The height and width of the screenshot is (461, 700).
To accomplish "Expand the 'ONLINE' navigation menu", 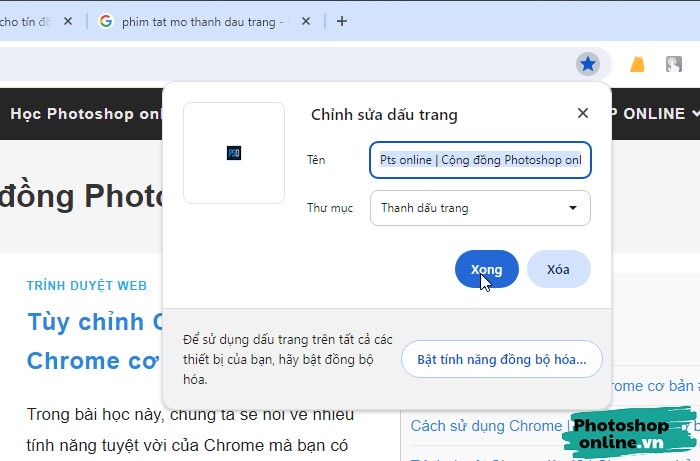I will click(x=655, y=114).
